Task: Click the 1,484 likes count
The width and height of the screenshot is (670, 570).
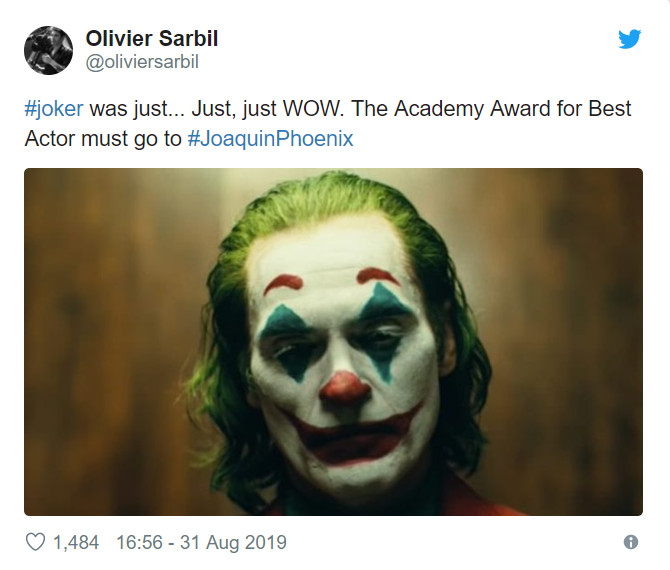Action: point(76,542)
